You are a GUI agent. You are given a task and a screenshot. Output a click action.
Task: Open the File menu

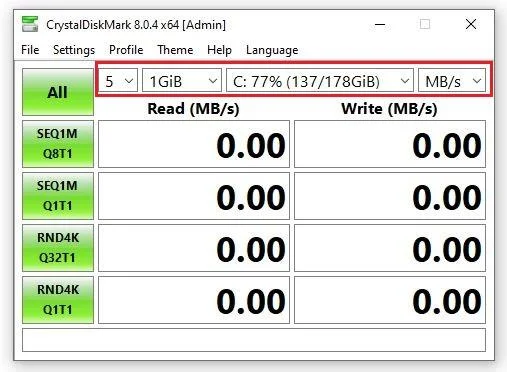30,50
